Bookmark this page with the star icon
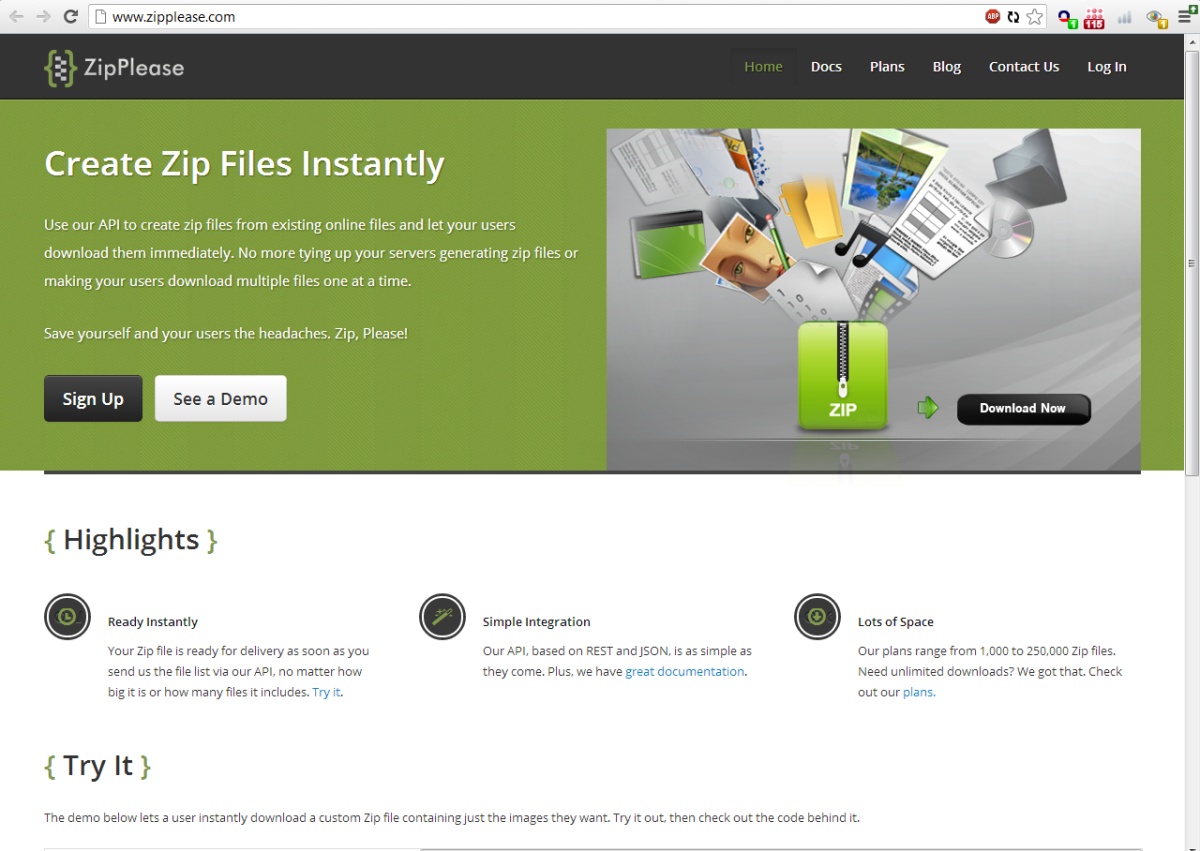The width and height of the screenshot is (1200, 851). click(1035, 16)
